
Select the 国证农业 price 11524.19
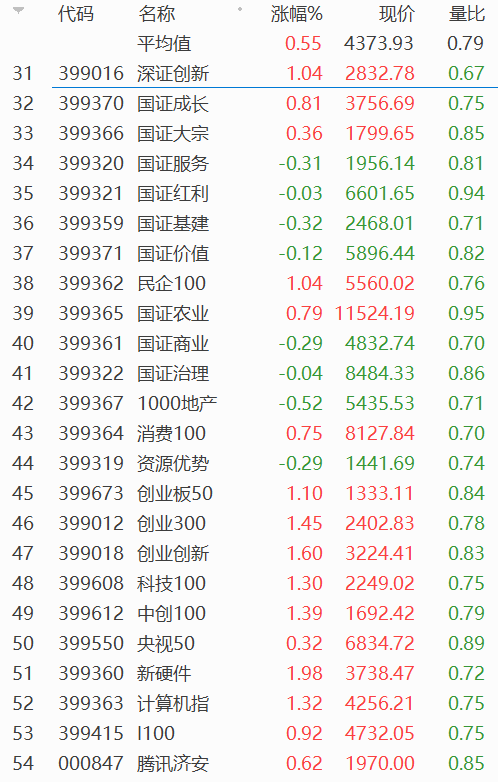point(374,313)
